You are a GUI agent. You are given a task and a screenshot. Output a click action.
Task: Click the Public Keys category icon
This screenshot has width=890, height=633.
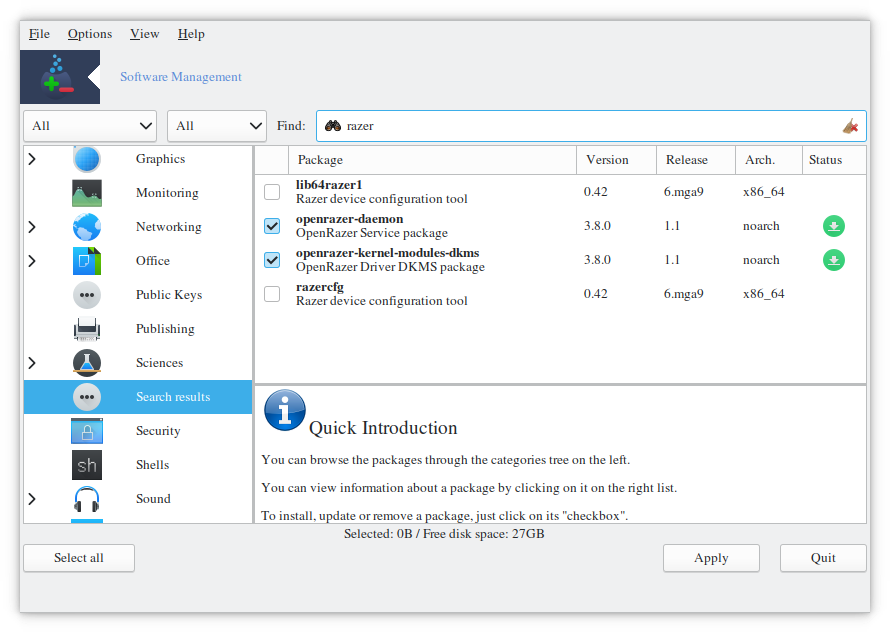pos(87,295)
